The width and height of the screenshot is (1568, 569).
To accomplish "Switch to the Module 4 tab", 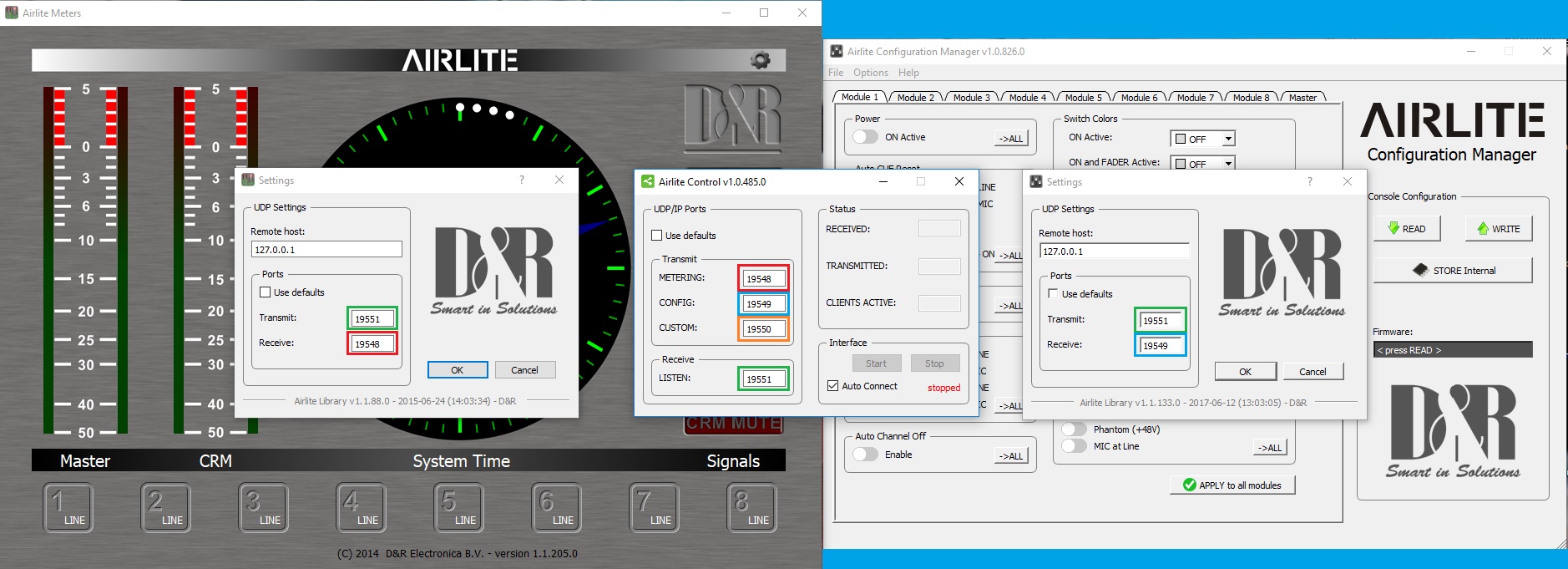I will (x=1027, y=98).
